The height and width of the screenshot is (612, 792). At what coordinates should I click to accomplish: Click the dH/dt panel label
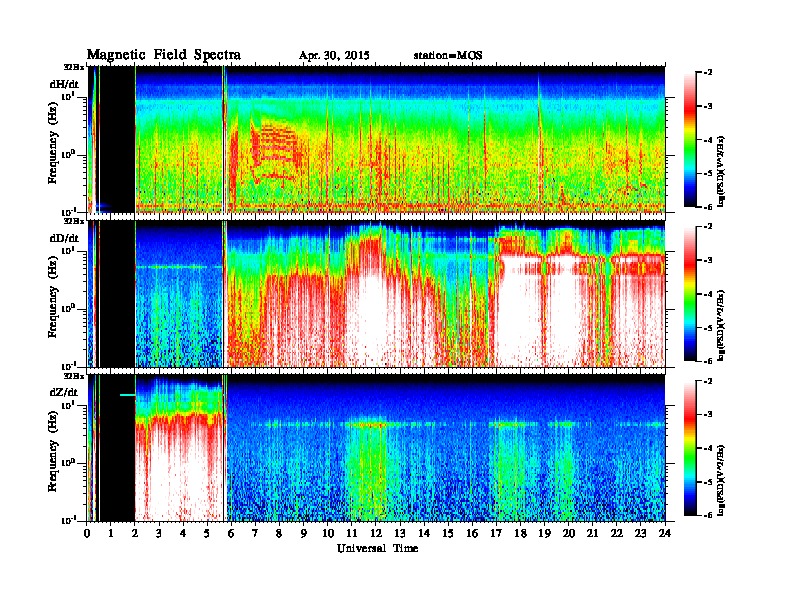64,84
